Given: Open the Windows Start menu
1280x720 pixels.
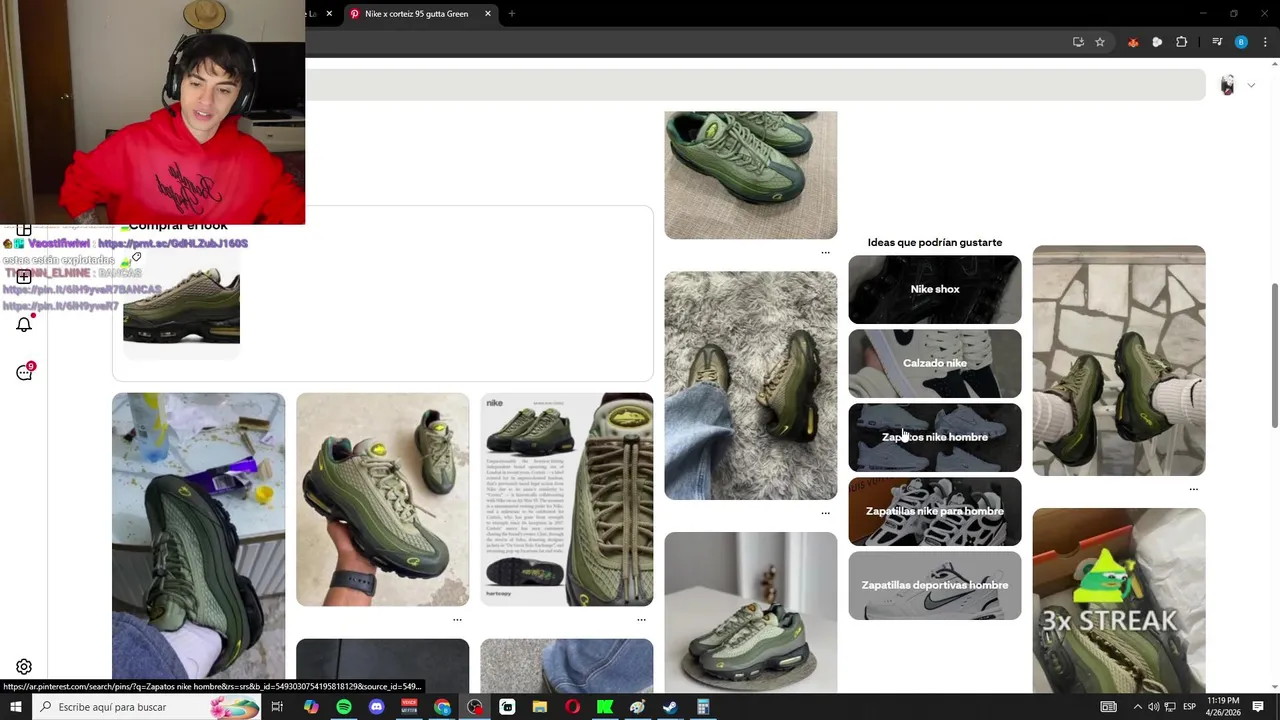Looking at the screenshot, I should click(16, 707).
